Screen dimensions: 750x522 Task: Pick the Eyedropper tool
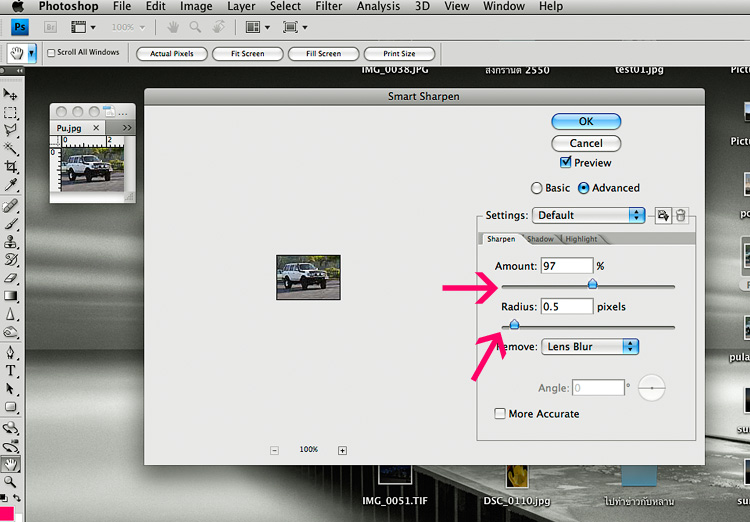tap(11, 185)
